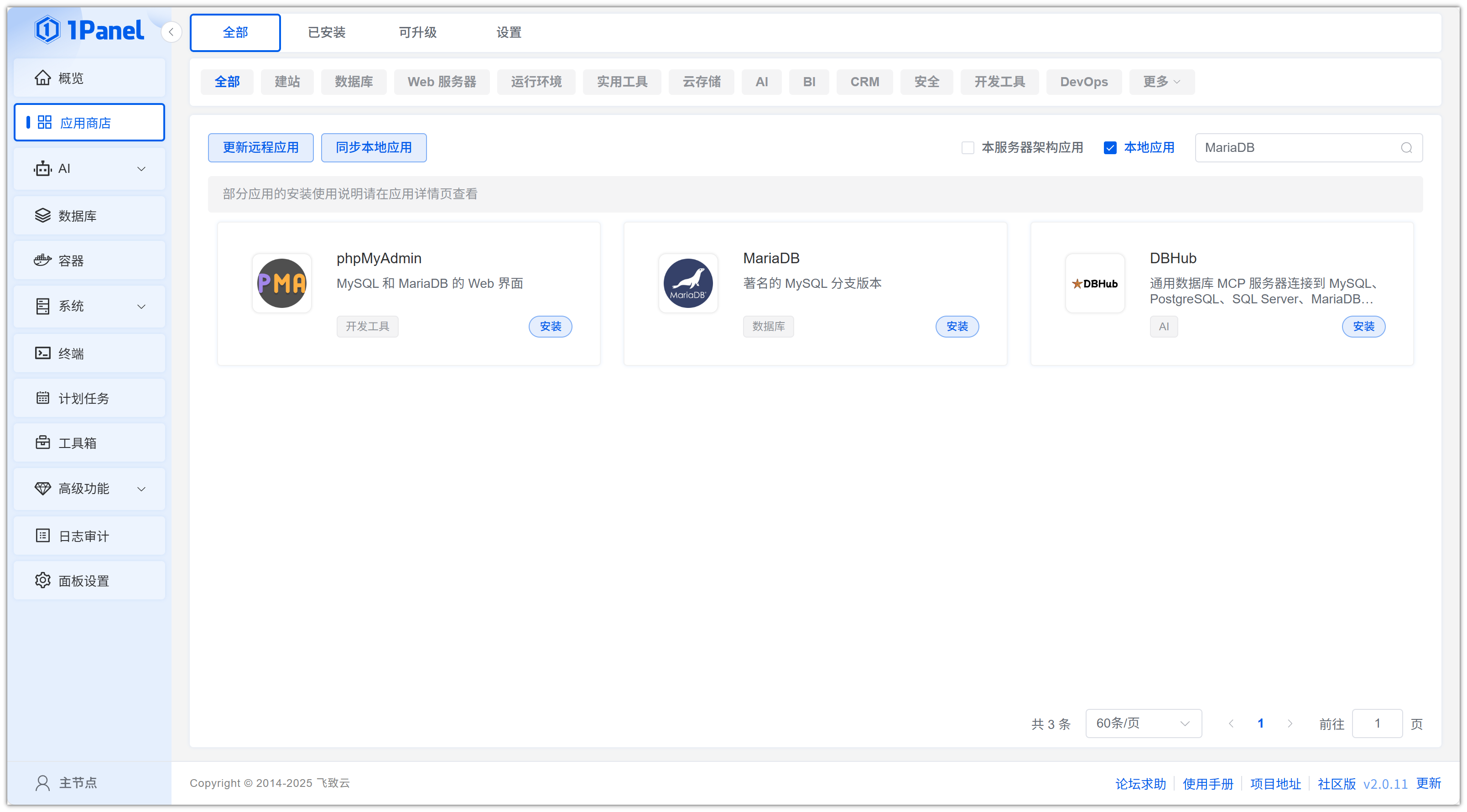Open the panel settings gear icon
The image size is (1467, 812).
point(43,580)
